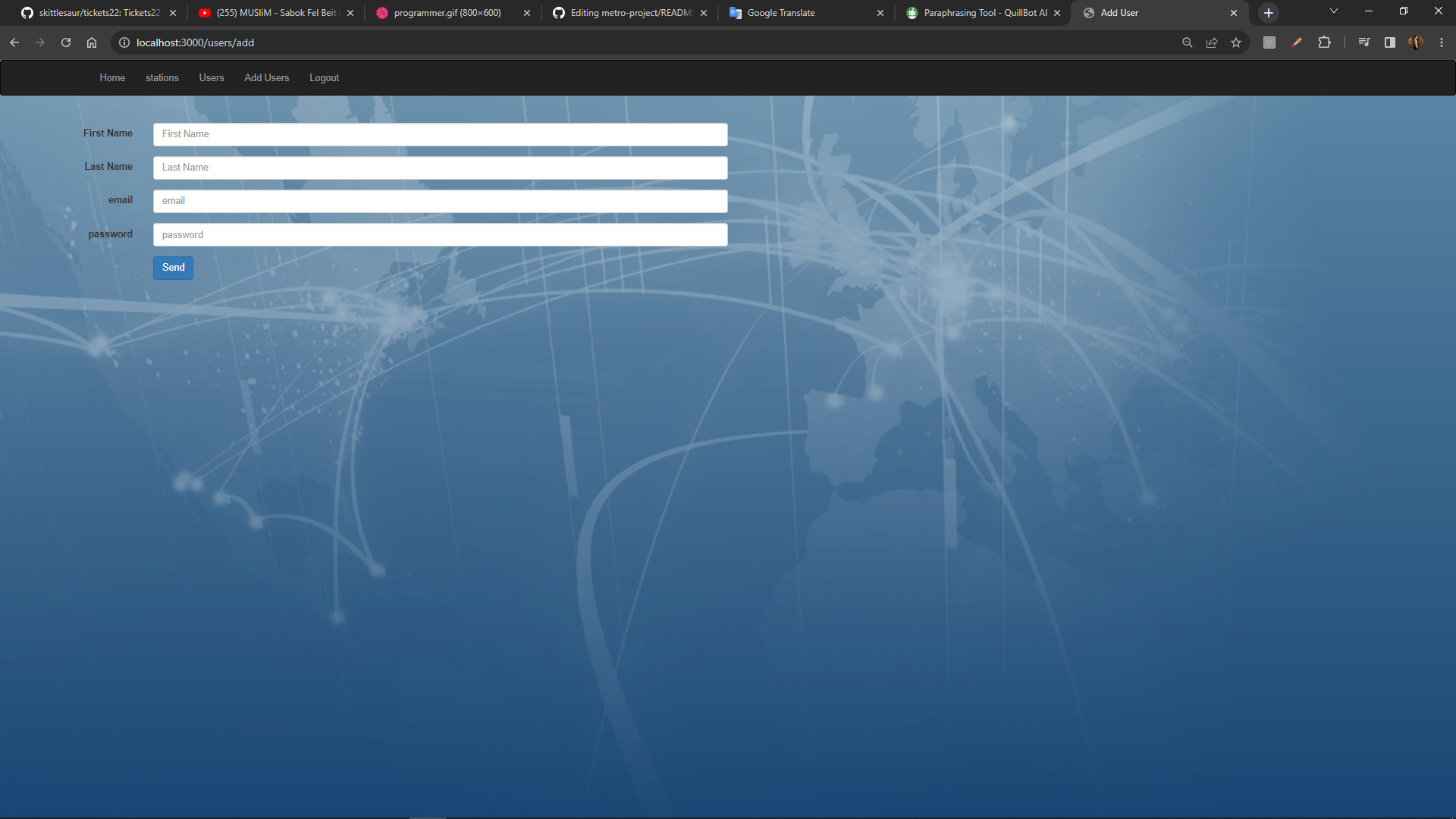This screenshot has width=1456, height=819.
Task: Click the site information icon in address bar
Action: click(x=124, y=42)
